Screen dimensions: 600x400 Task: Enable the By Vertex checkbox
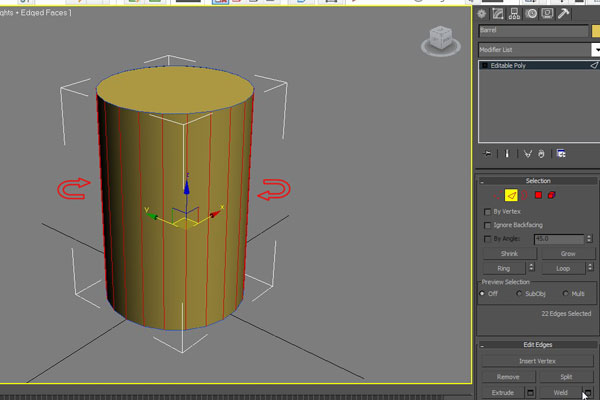pyautogui.click(x=488, y=212)
